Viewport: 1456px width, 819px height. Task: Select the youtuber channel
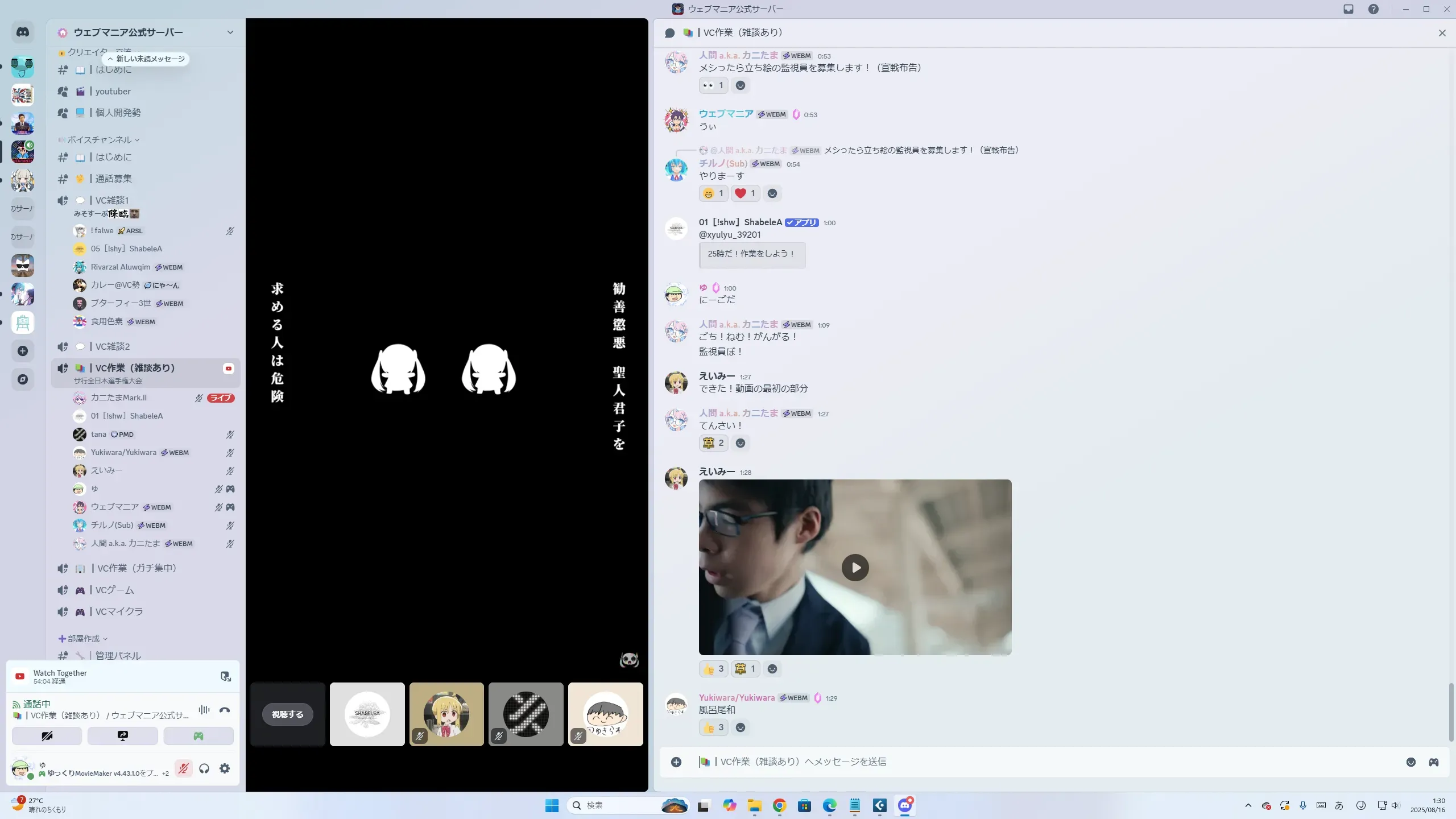[x=113, y=92]
